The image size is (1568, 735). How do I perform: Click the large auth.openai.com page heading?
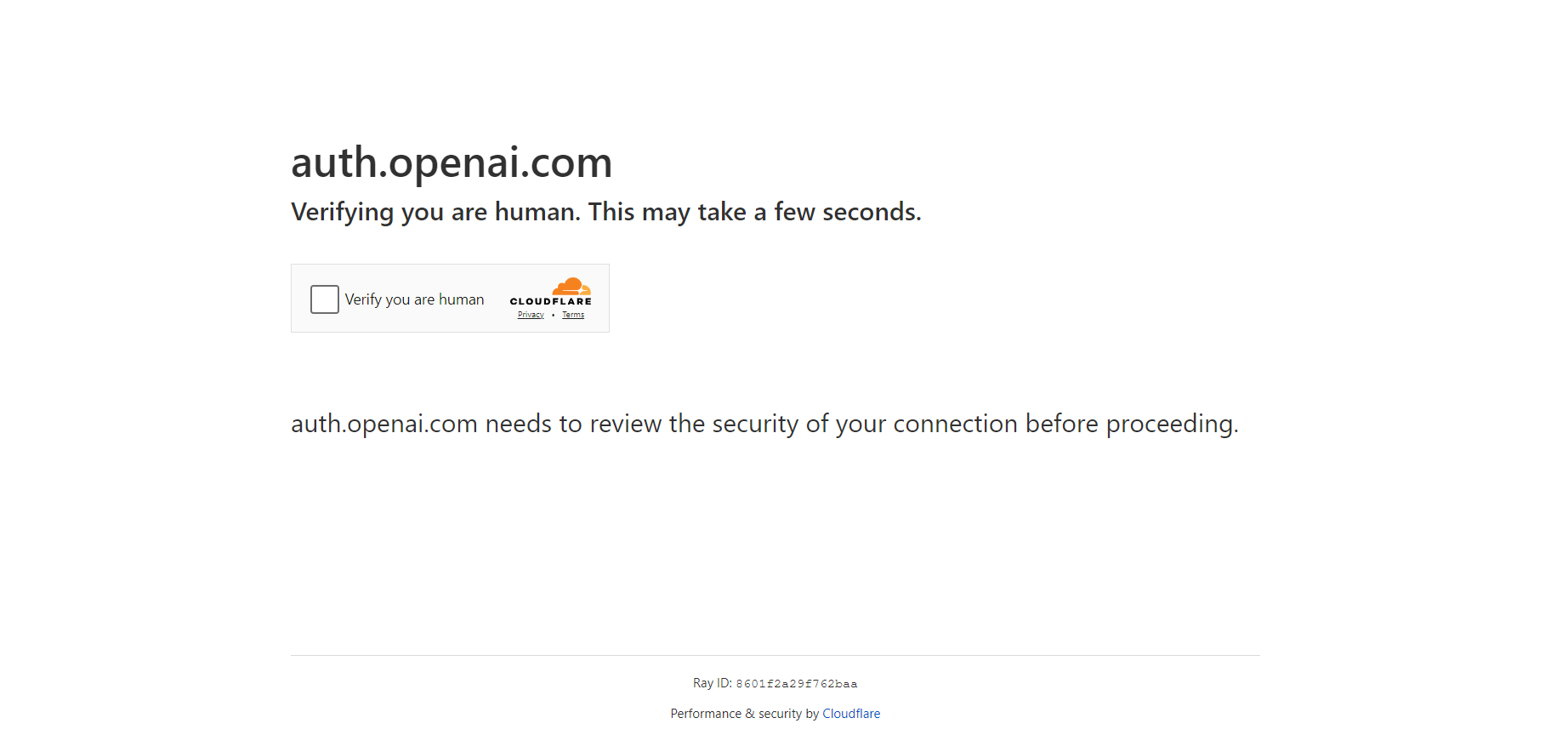tap(452, 162)
